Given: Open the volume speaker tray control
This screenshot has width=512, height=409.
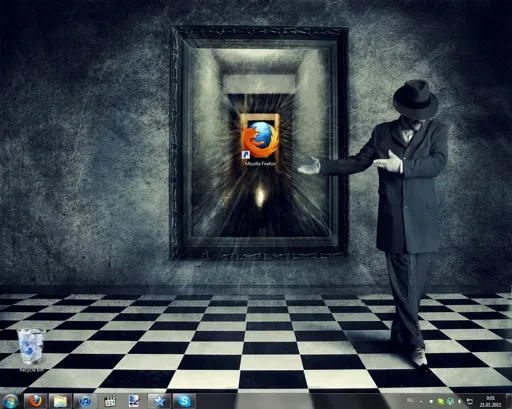Looking at the screenshot, I should [x=460, y=402].
